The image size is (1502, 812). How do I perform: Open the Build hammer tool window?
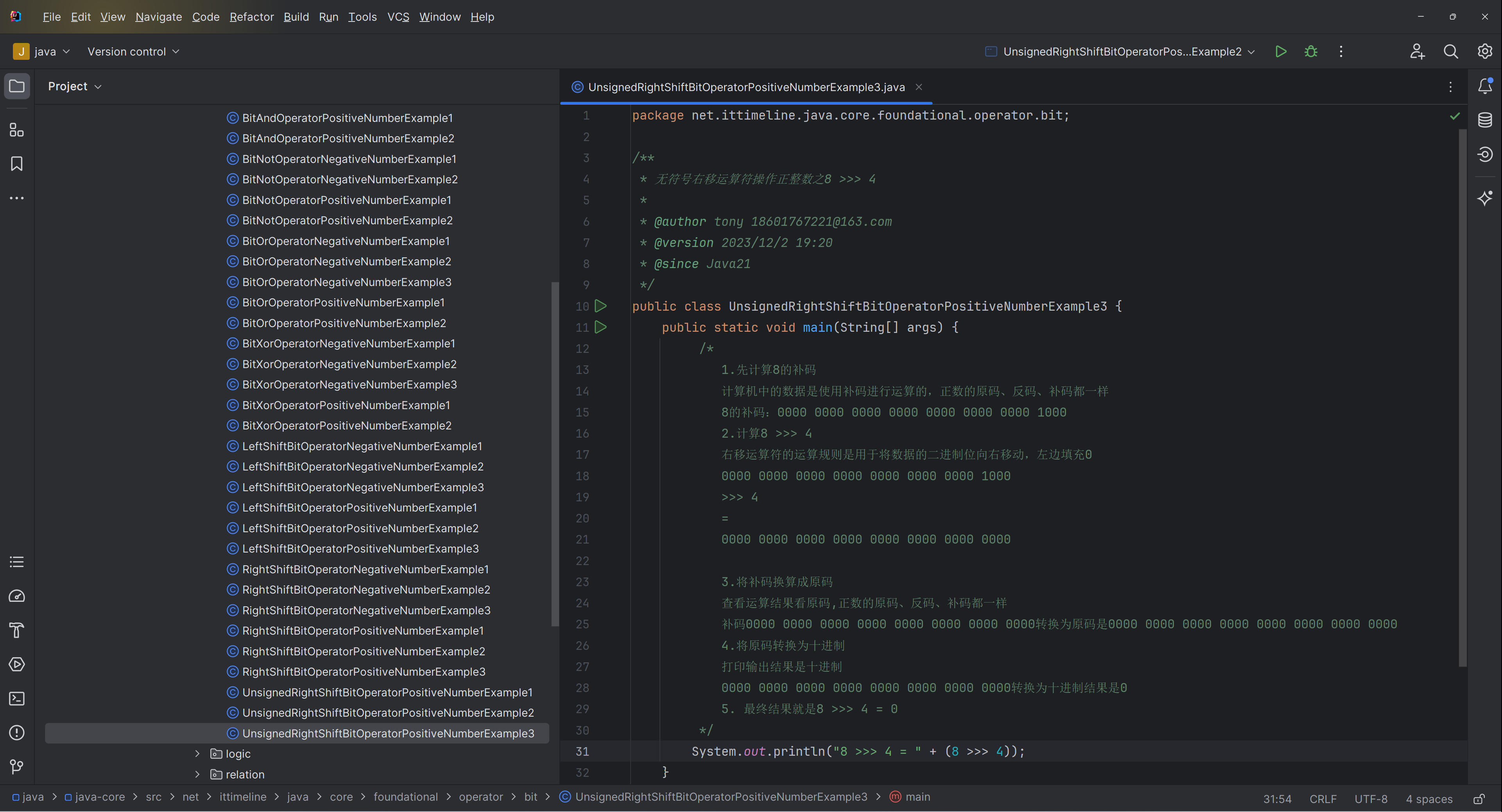pos(17,630)
